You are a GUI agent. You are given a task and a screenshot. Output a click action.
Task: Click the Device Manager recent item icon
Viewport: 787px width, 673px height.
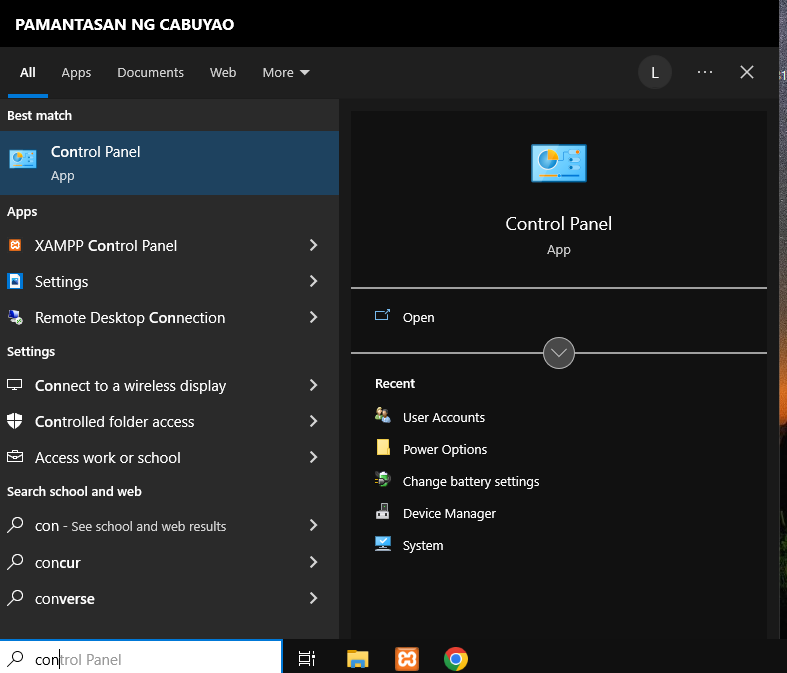[382, 511]
